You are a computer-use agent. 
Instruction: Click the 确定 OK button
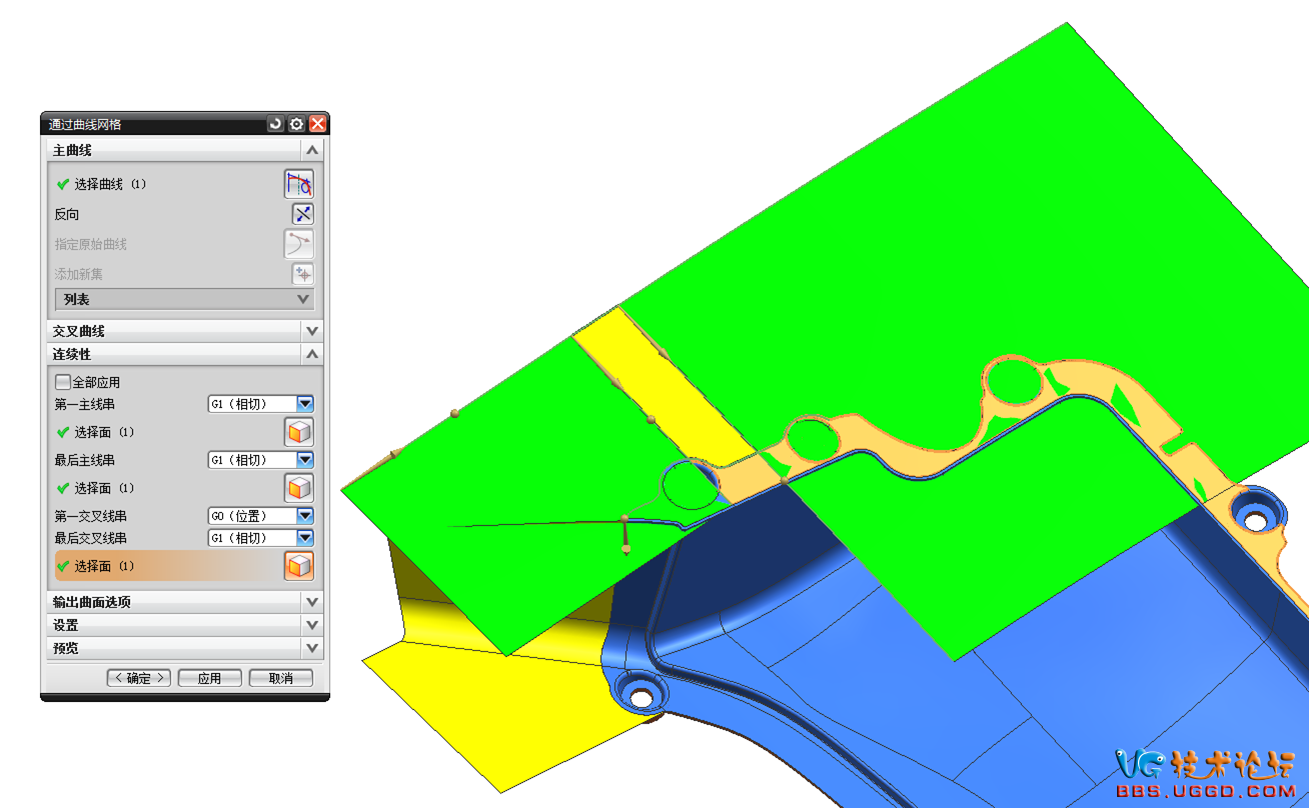click(139, 678)
